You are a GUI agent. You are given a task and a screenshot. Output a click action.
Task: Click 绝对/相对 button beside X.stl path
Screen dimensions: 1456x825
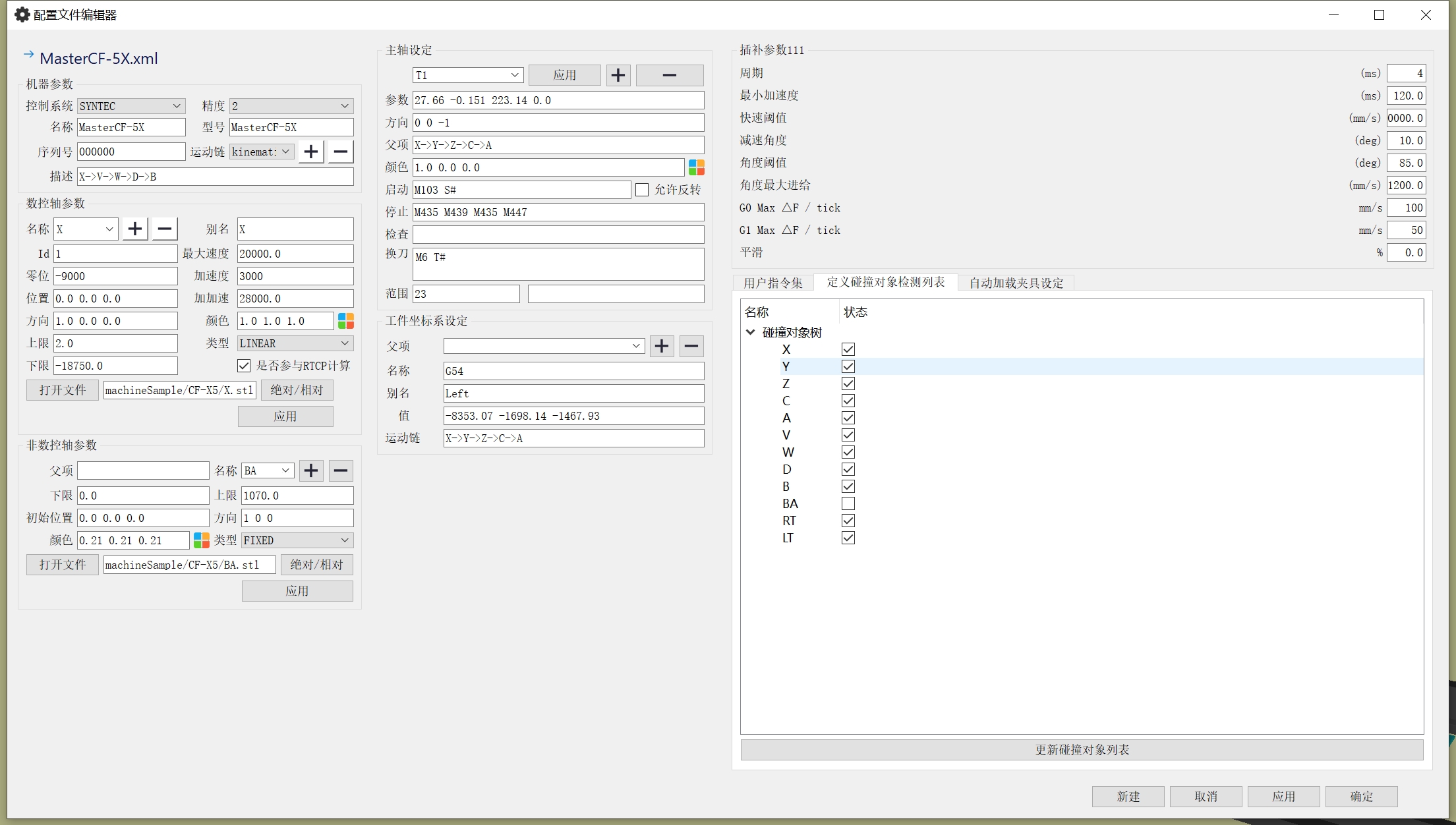pos(297,390)
